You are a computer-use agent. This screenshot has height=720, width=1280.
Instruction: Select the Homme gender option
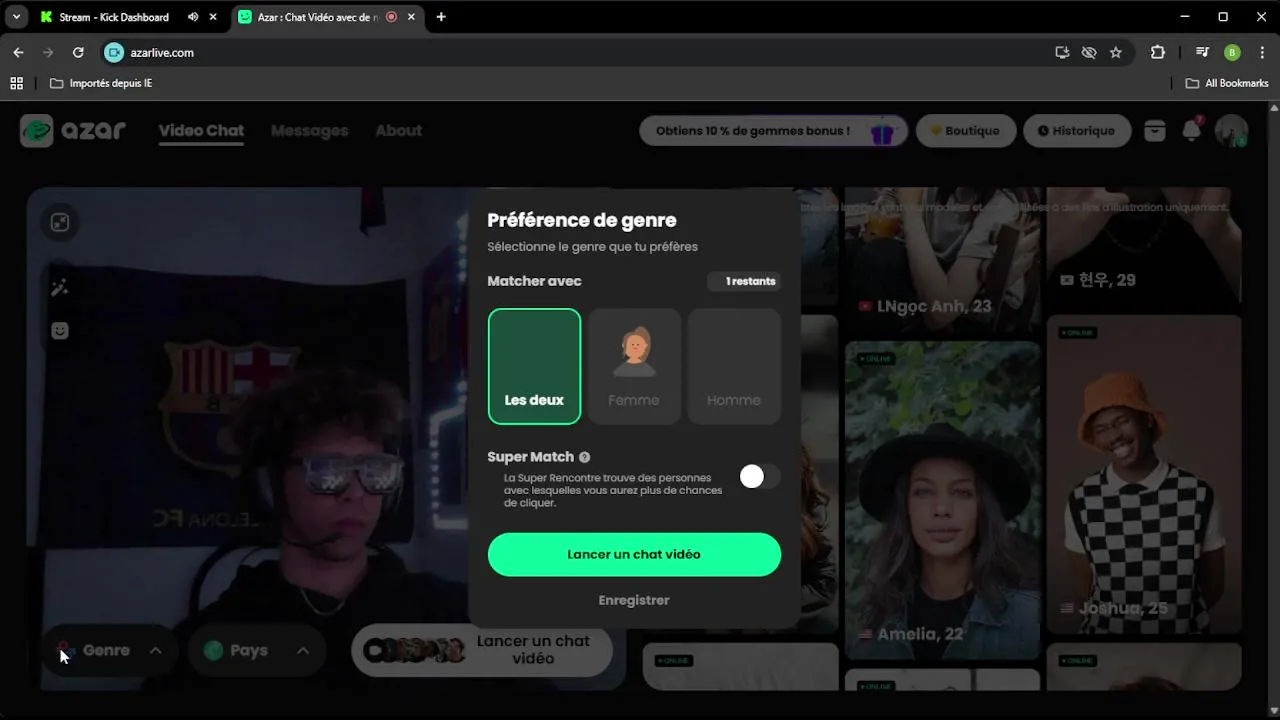coord(734,366)
